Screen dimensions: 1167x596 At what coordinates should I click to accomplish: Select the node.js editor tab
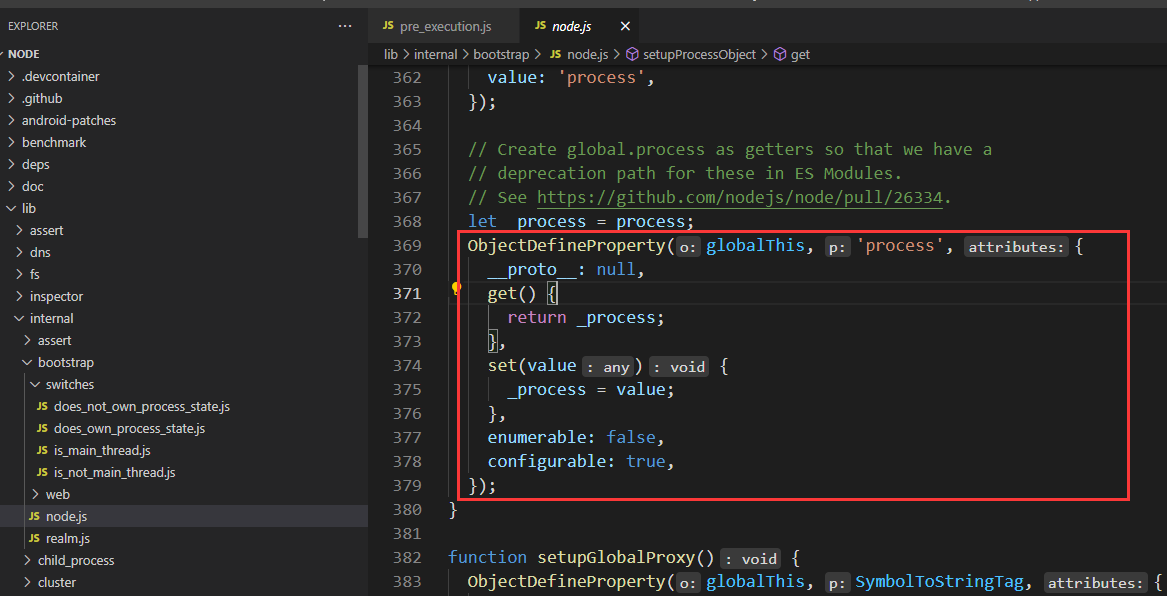571,26
